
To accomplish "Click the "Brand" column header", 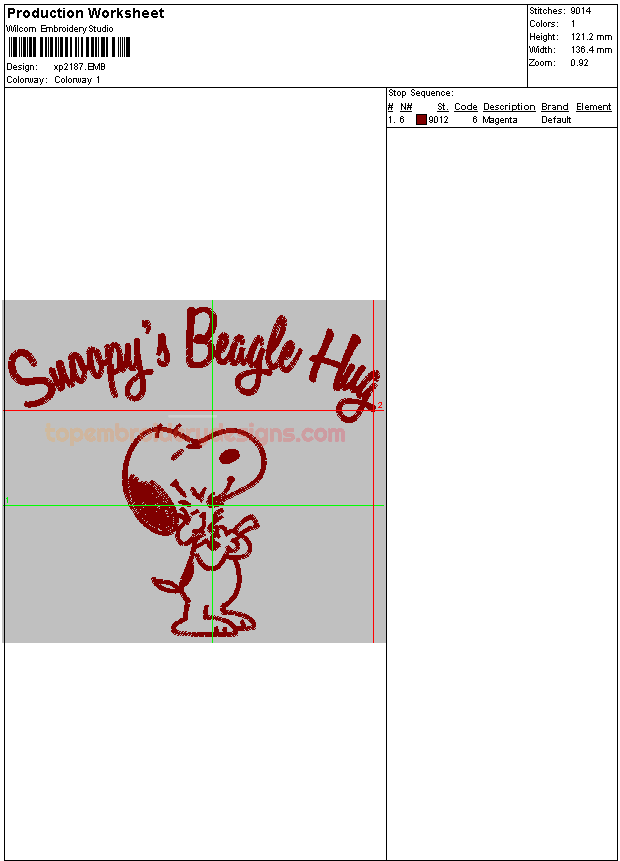I will click(555, 107).
